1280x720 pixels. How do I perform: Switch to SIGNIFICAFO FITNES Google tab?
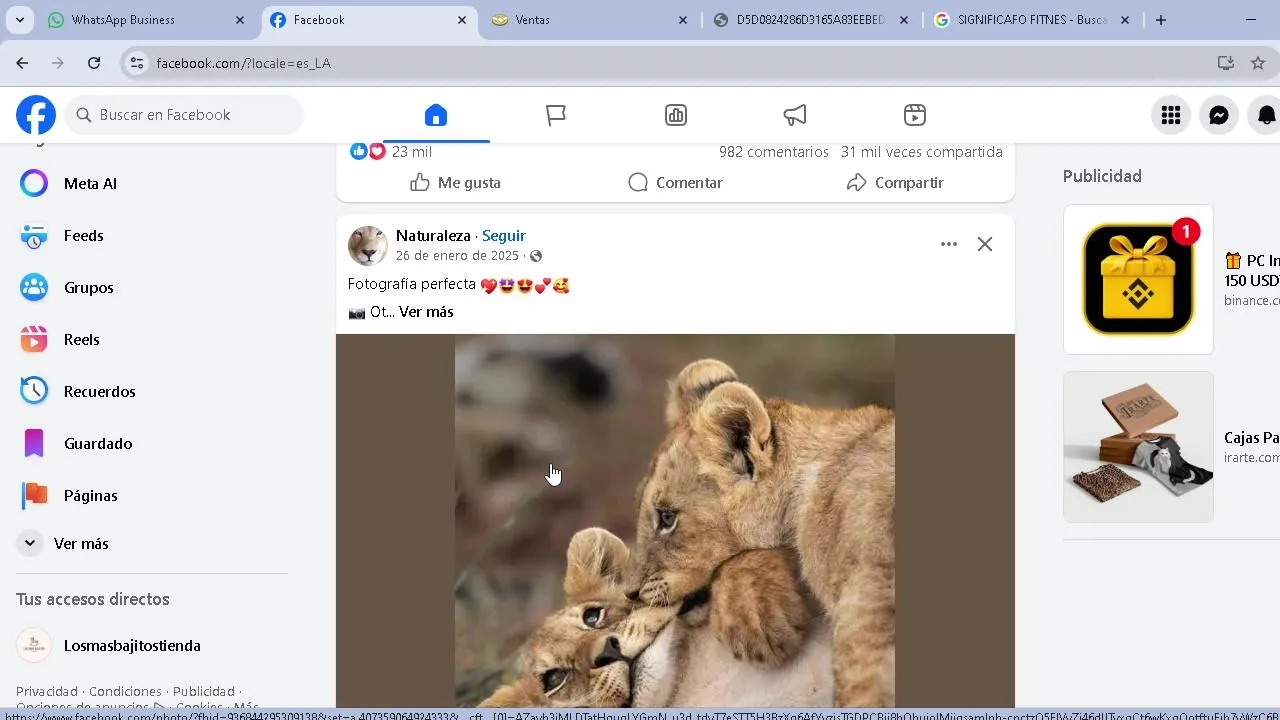pyautogui.click(x=1030, y=20)
